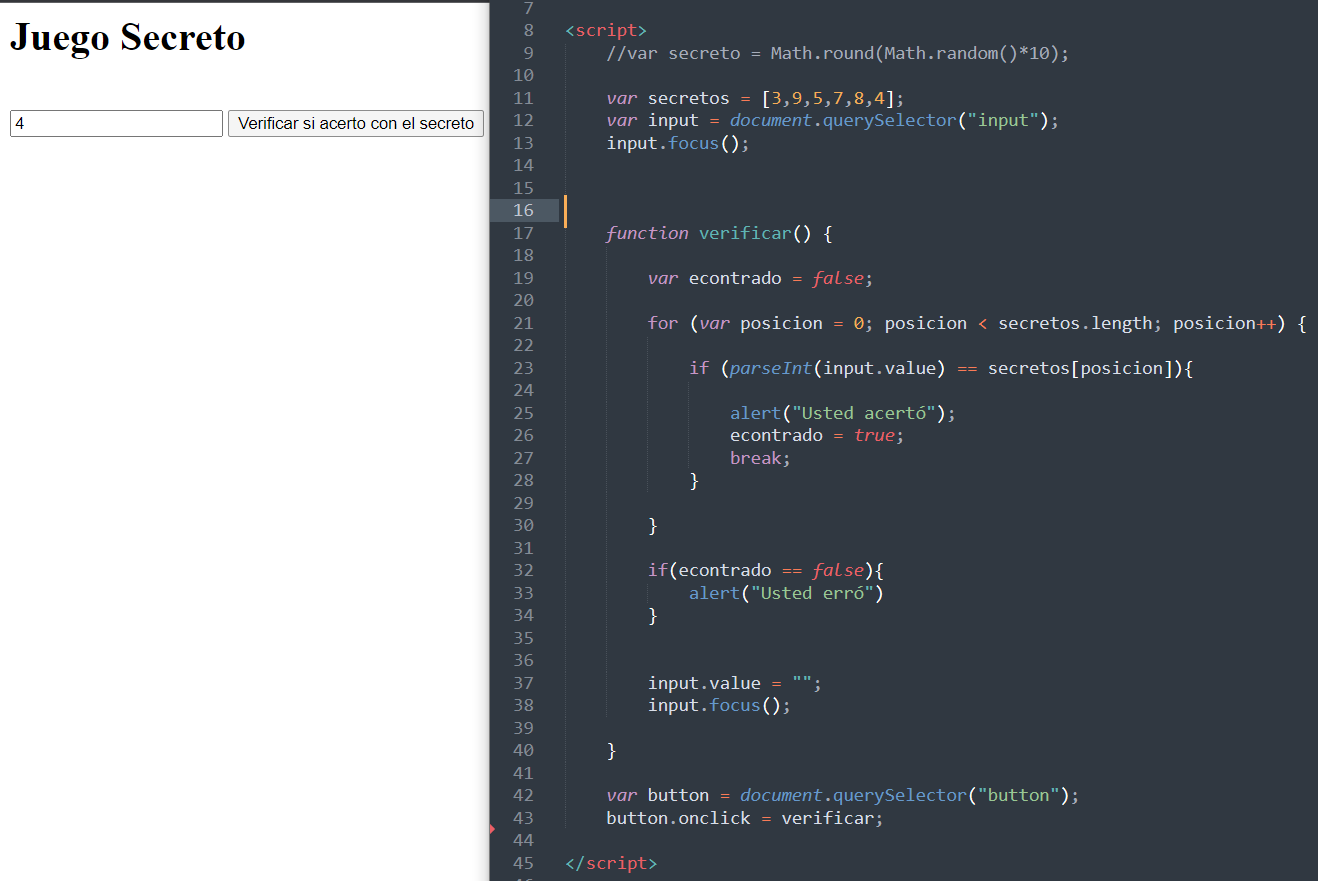This screenshot has height=881, width=1318.
Task: Click the commented 'var secreto' line
Action: click(838, 53)
